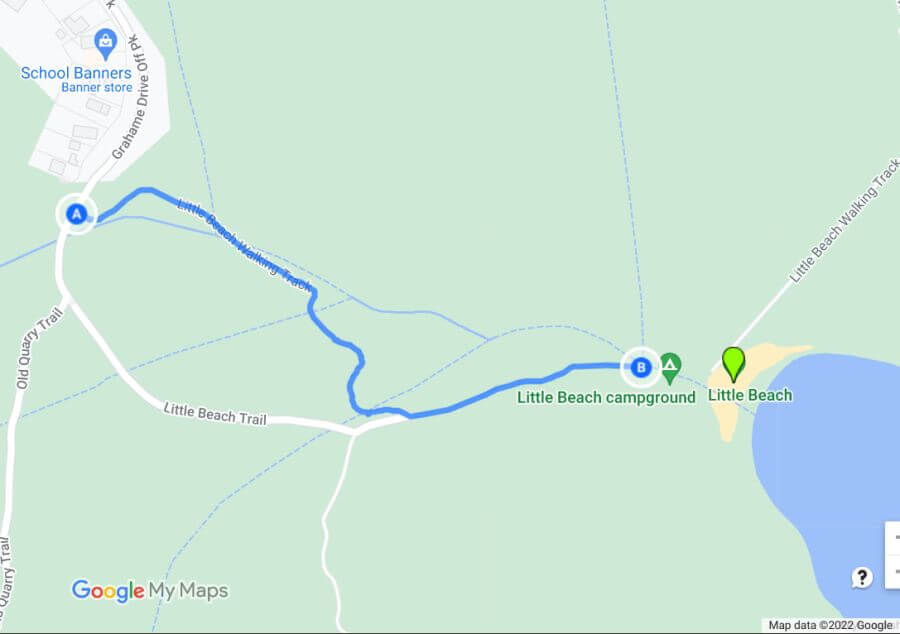The width and height of the screenshot is (900, 634).
Task: Open the help question mark icon
Action: pos(862,577)
